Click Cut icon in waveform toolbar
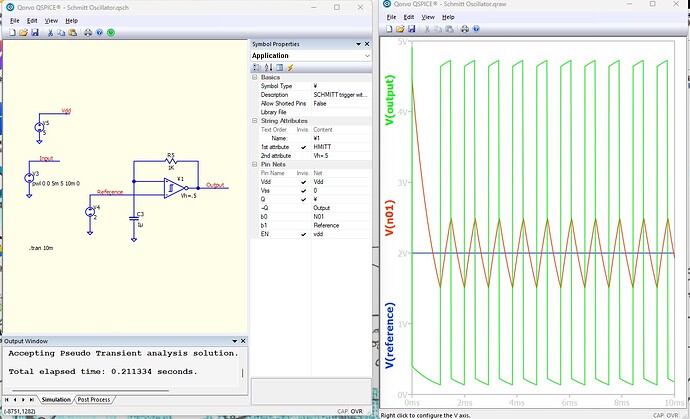690x419 pixels. point(427,29)
